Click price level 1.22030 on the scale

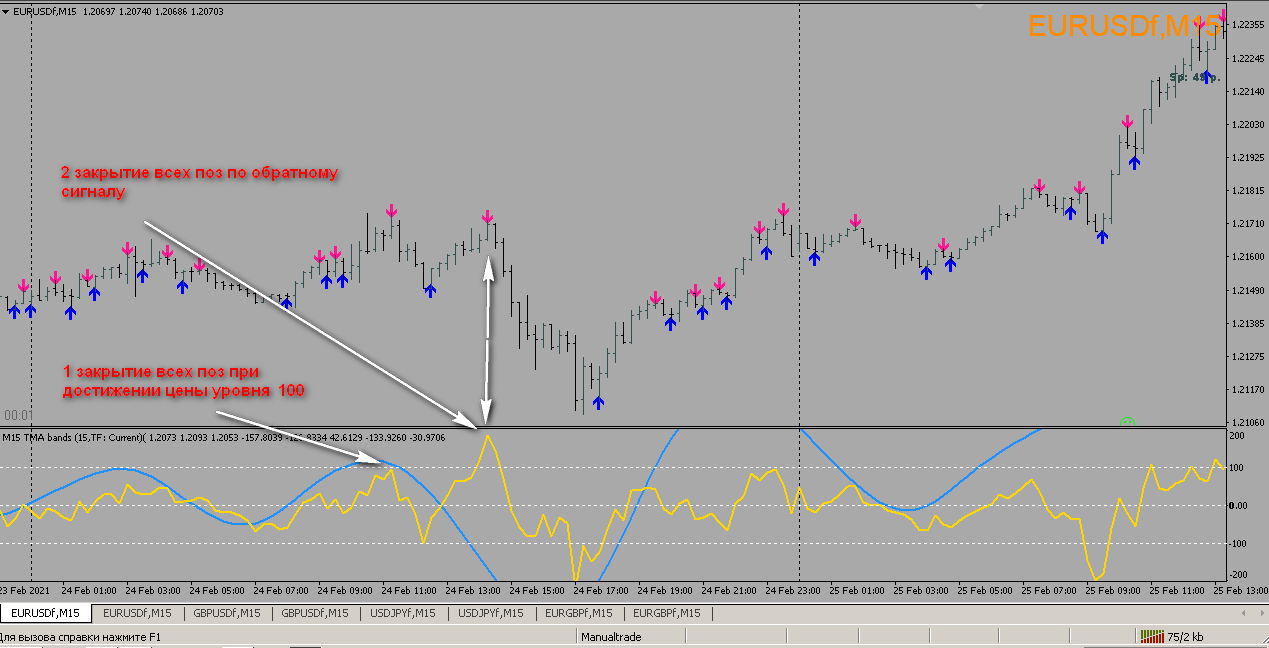click(x=1248, y=124)
